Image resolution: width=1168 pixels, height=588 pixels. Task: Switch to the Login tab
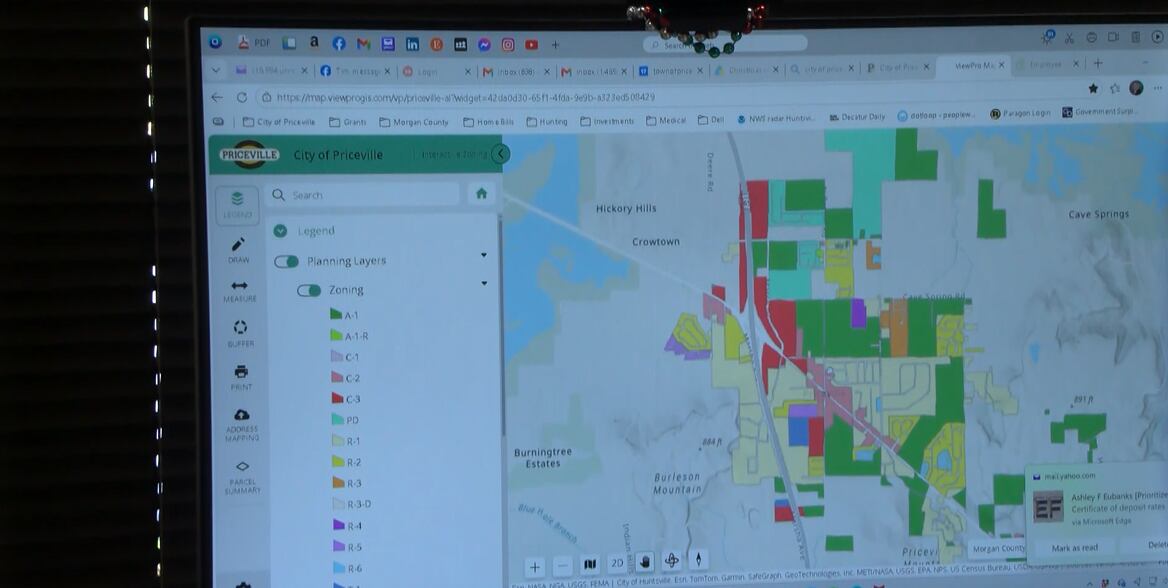coord(437,72)
